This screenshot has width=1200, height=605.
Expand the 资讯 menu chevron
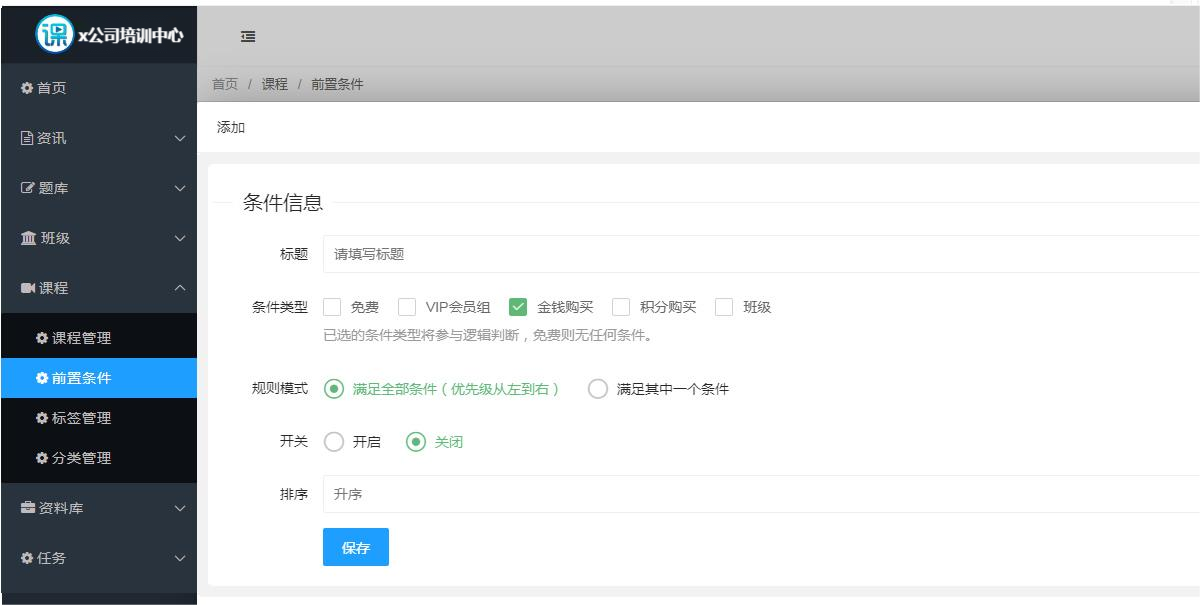point(180,138)
